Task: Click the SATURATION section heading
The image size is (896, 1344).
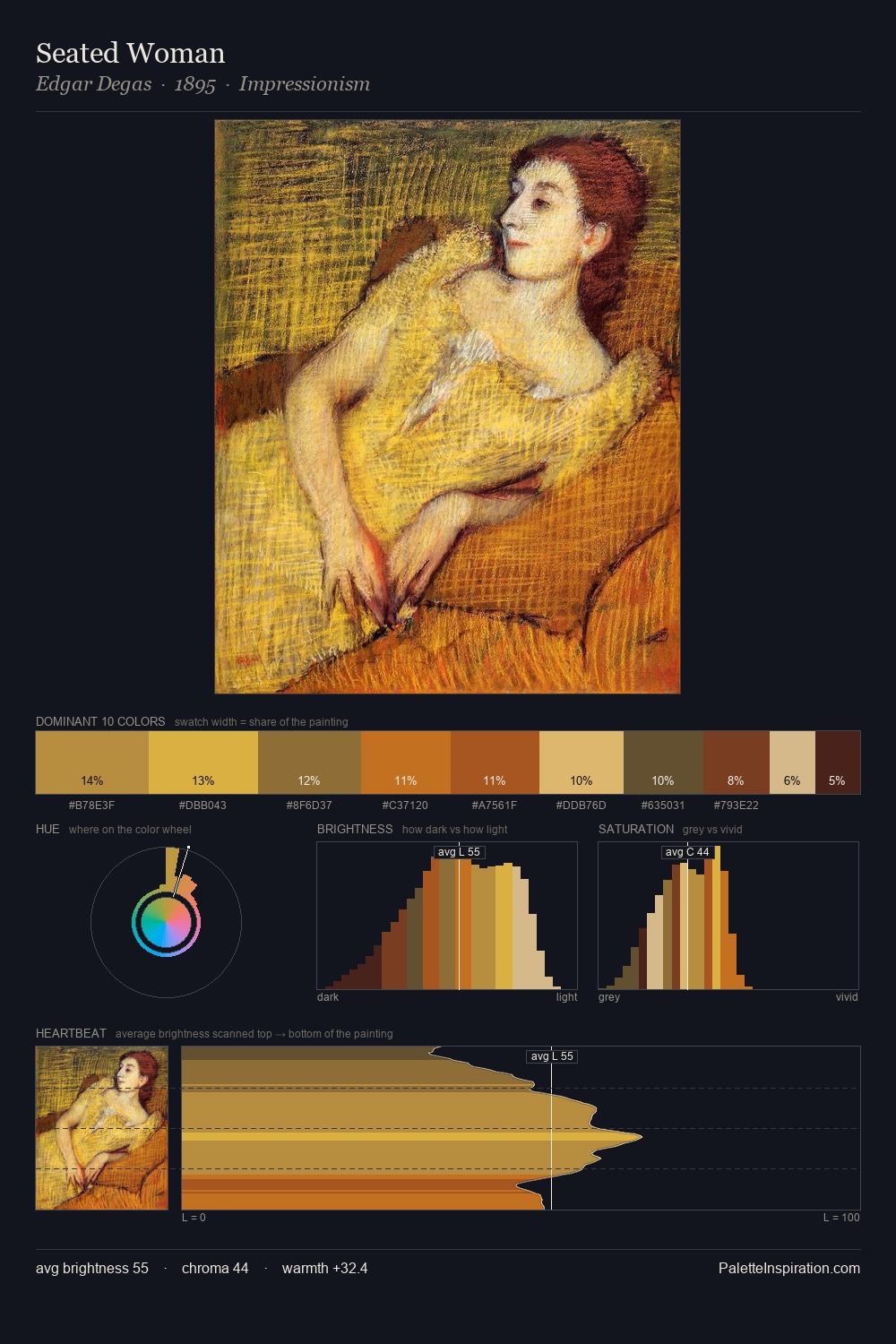Action: 636,829
